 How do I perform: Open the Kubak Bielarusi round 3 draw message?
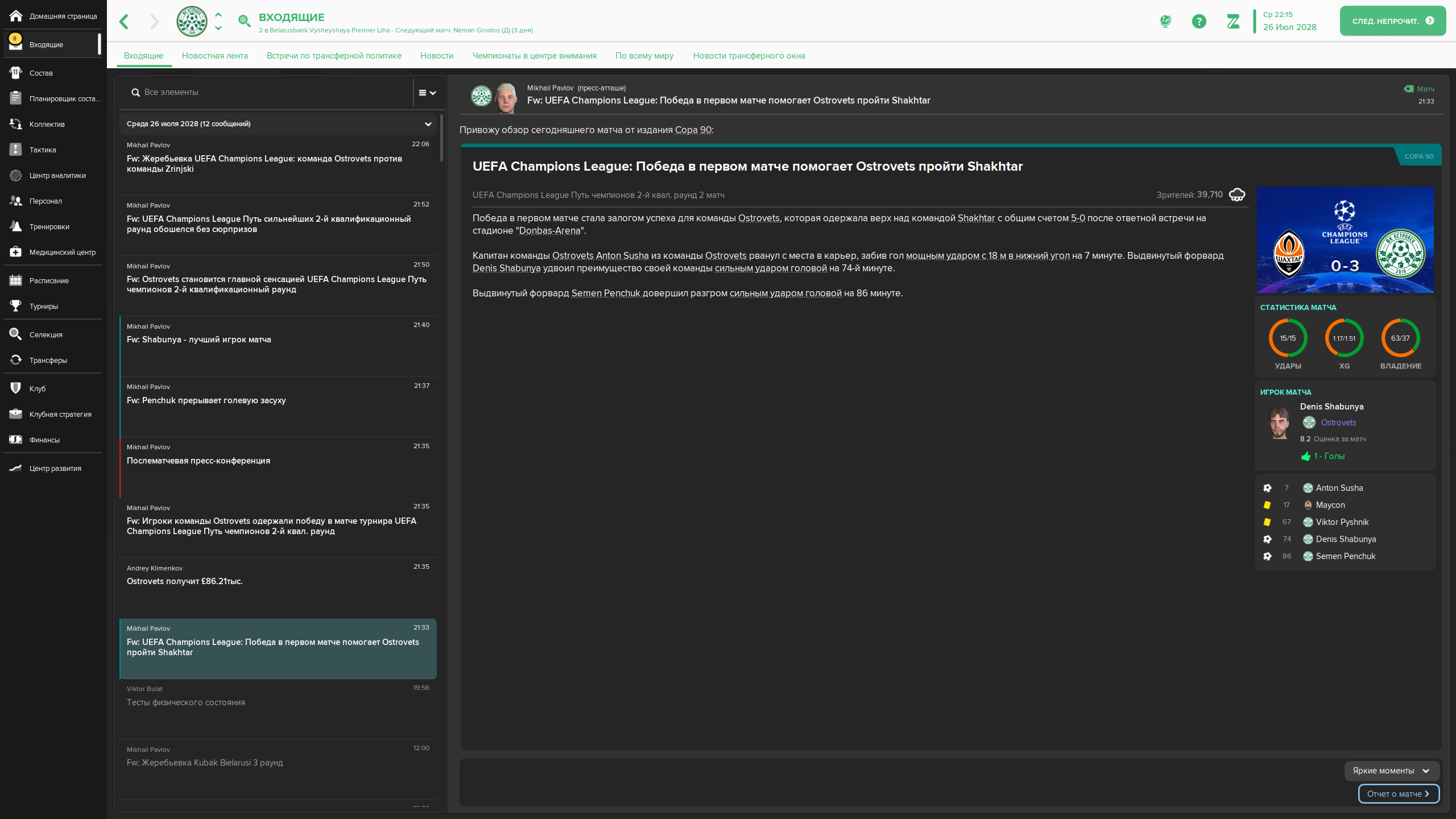click(x=278, y=770)
